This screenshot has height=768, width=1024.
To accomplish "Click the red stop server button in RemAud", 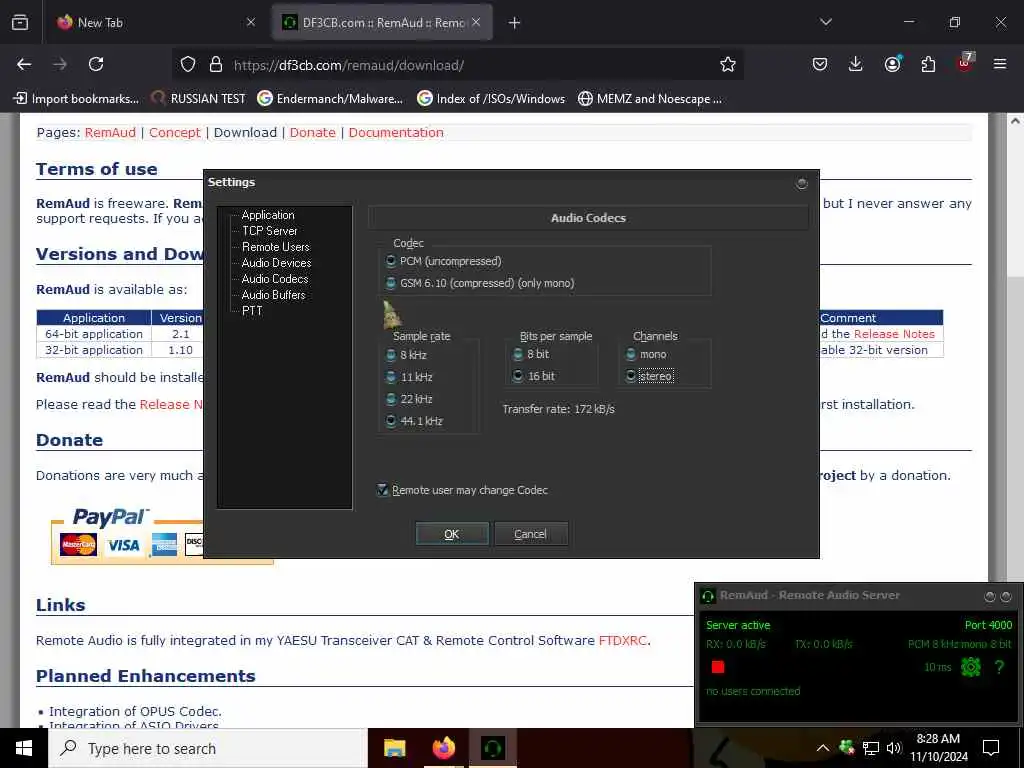I will 718,667.
